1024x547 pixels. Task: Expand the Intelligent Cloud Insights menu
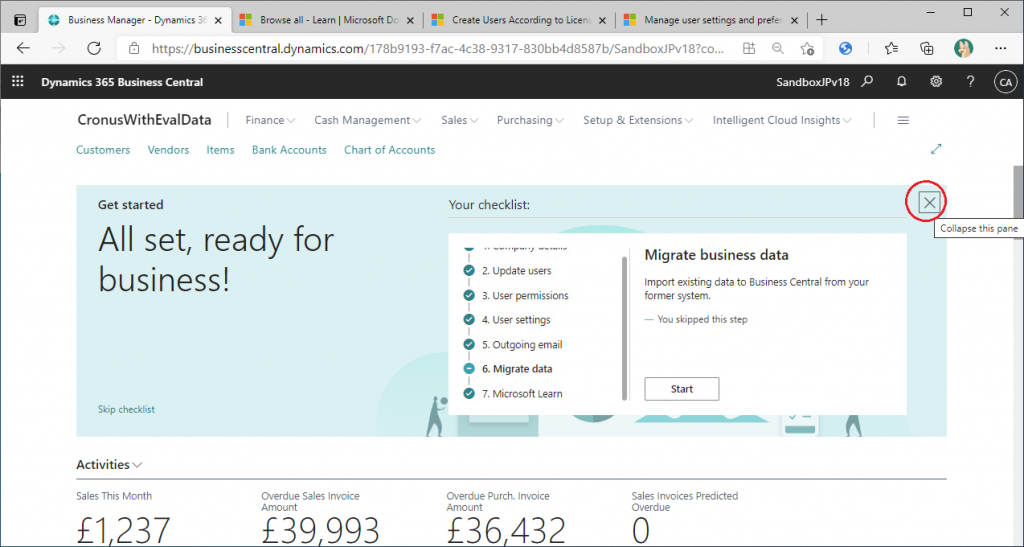(x=782, y=120)
